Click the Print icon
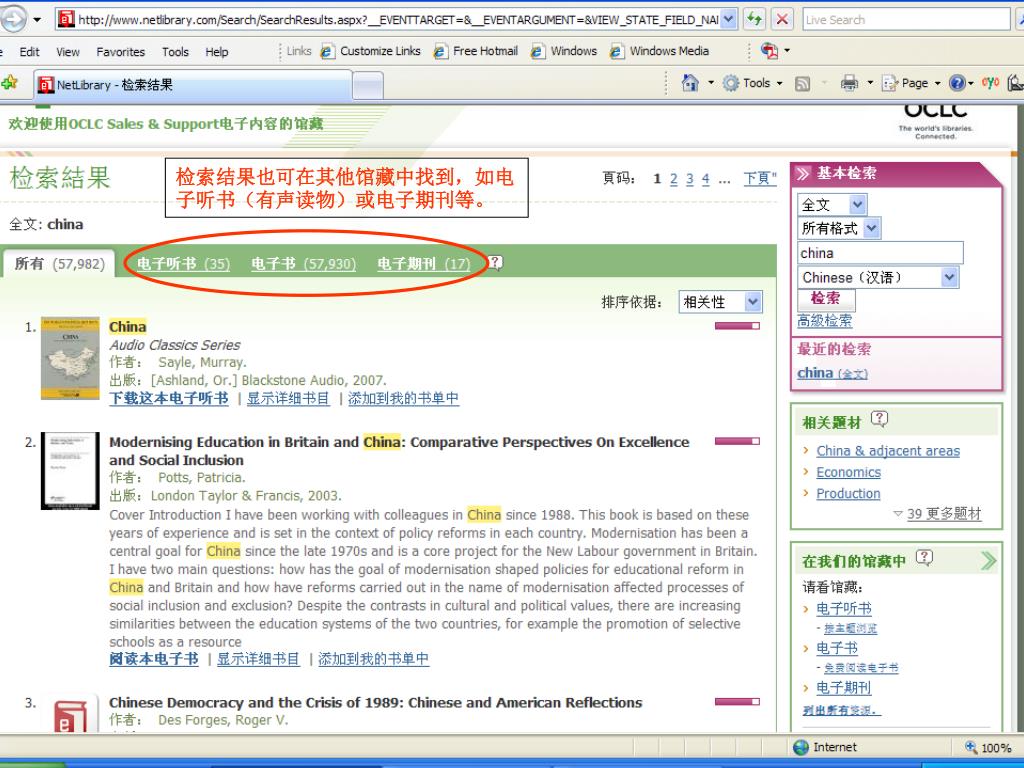This screenshot has width=1024, height=768. [849, 83]
